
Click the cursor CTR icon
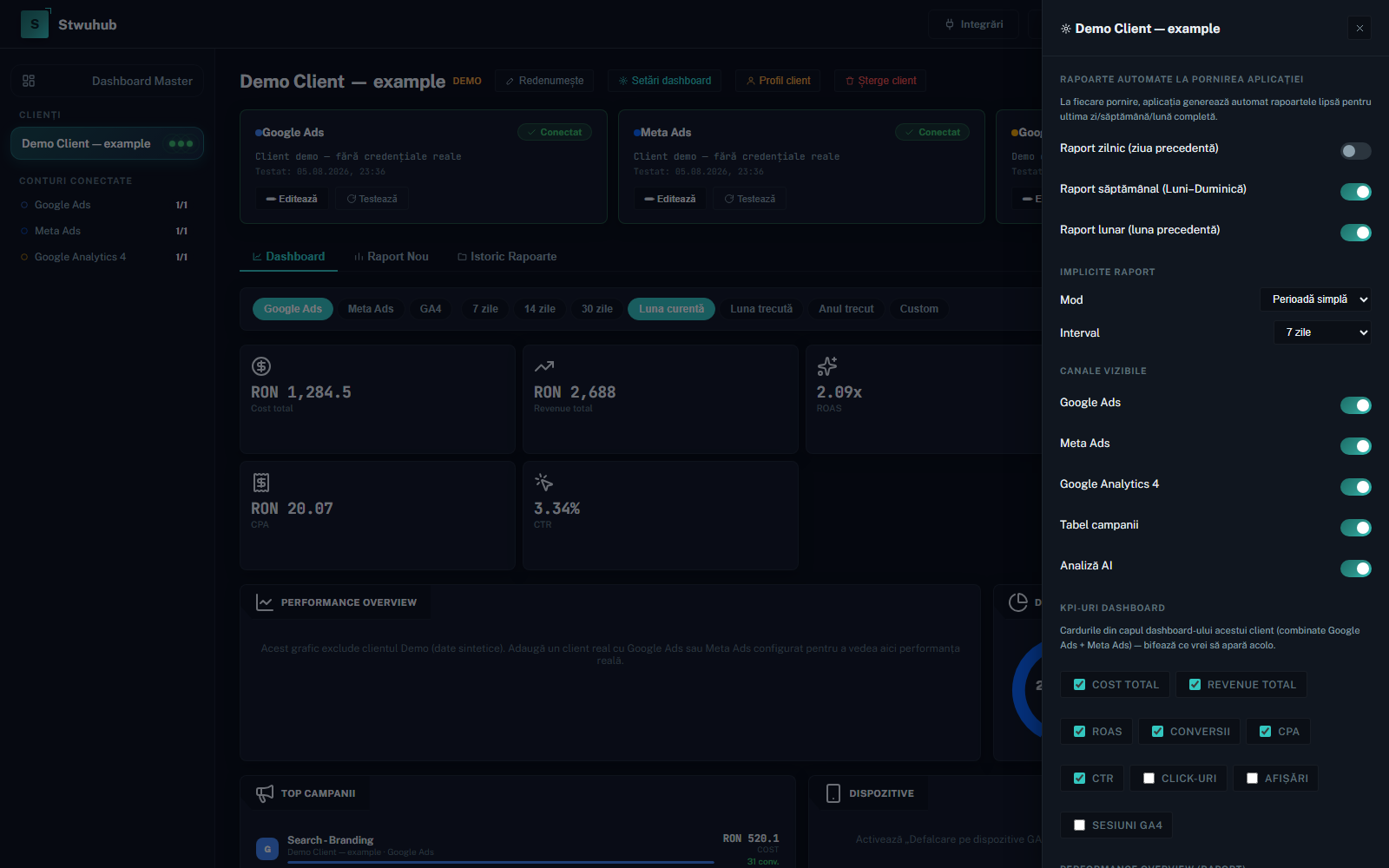click(x=544, y=483)
